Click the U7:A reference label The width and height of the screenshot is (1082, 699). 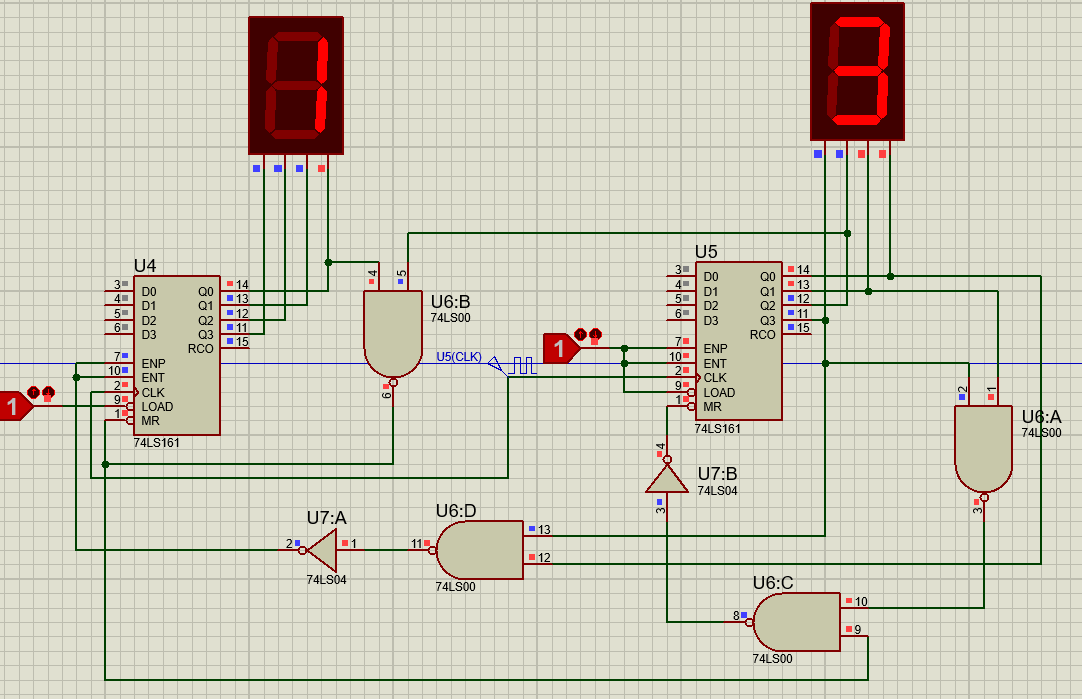[x=326, y=518]
